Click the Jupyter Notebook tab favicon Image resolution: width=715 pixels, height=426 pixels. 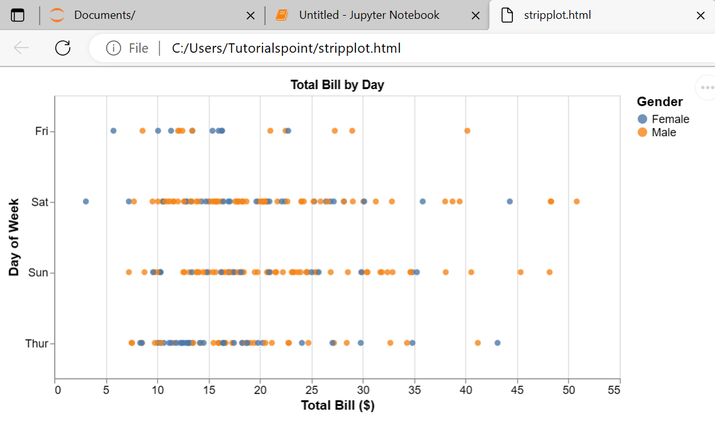(x=282, y=15)
